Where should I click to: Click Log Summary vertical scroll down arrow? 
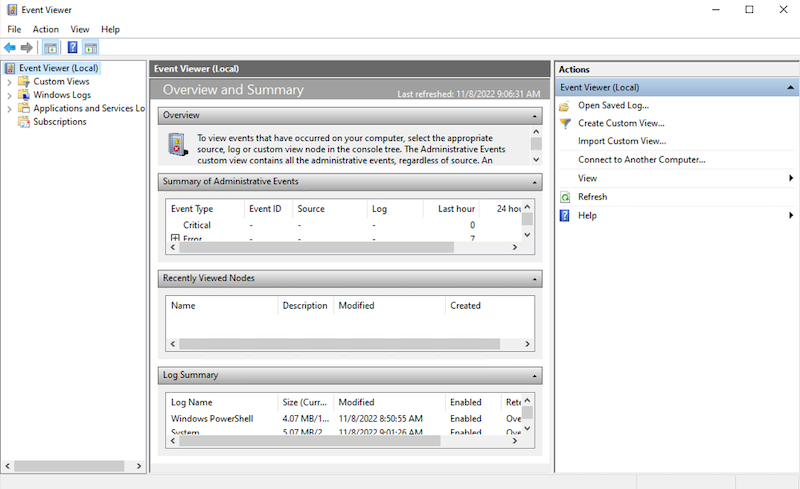[x=528, y=428]
